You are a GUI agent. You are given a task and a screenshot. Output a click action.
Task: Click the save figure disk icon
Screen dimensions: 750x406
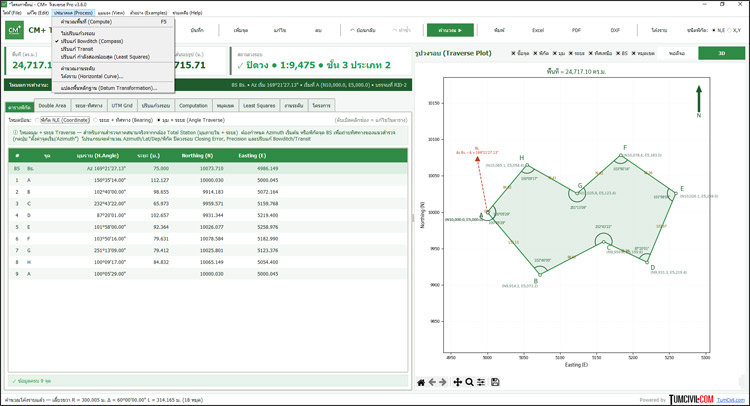click(495, 382)
